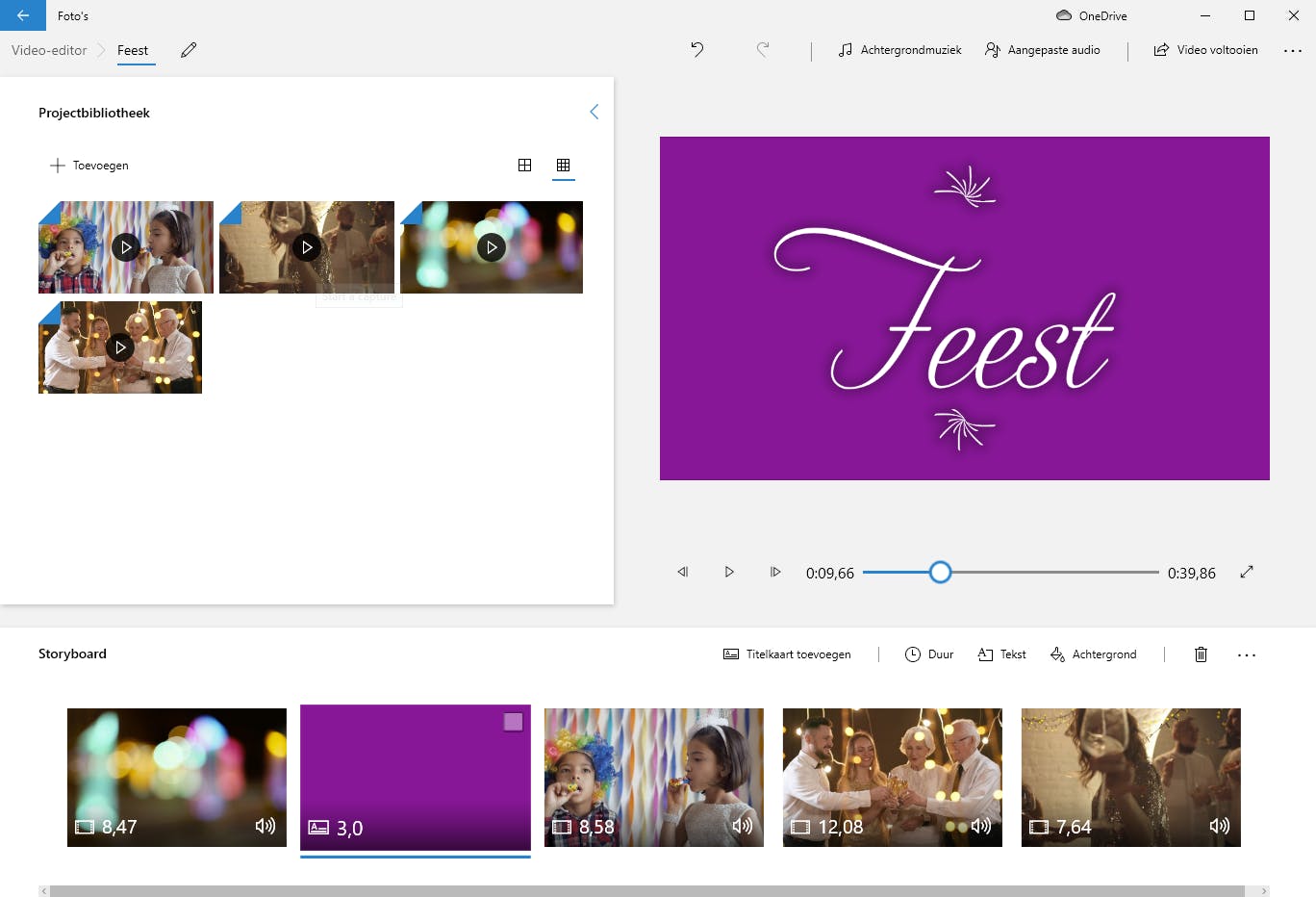
Task: Play the video preview
Action: (729, 572)
